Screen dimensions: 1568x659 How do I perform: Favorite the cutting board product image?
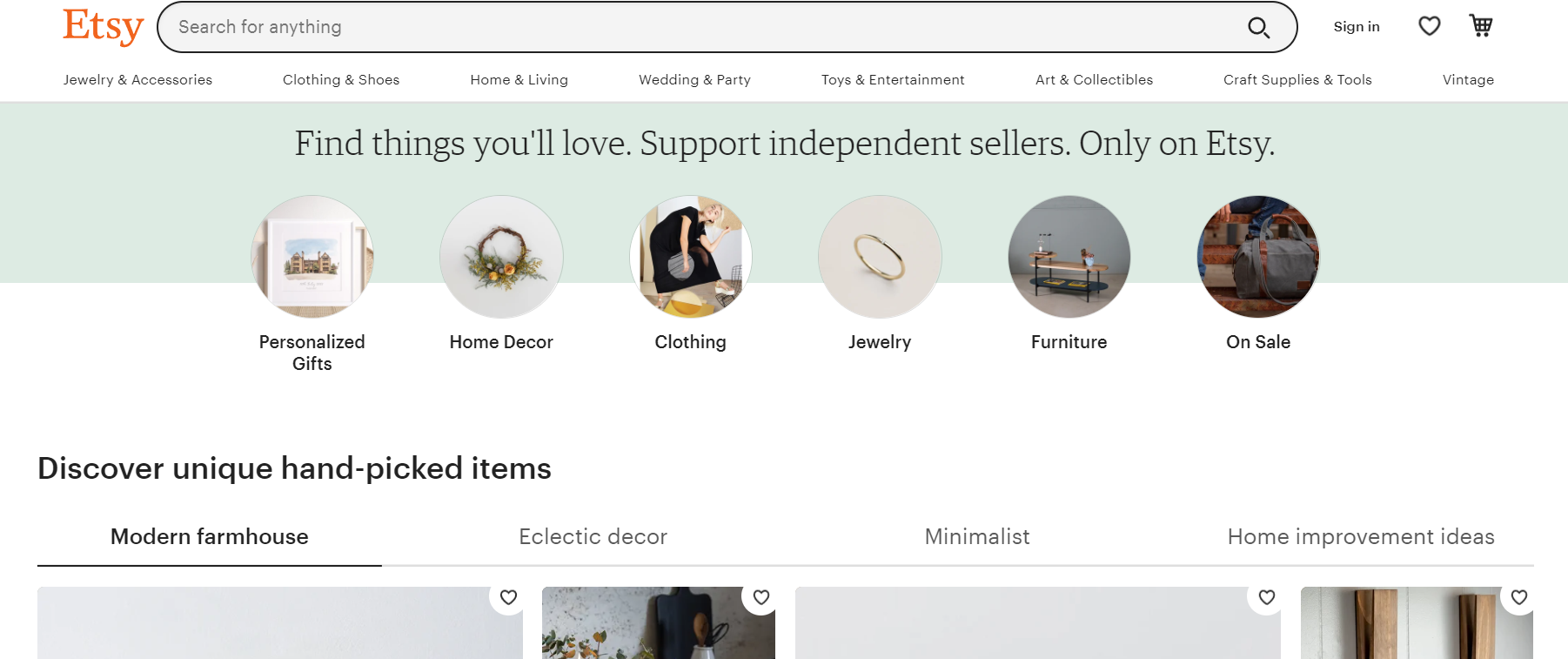(x=761, y=597)
